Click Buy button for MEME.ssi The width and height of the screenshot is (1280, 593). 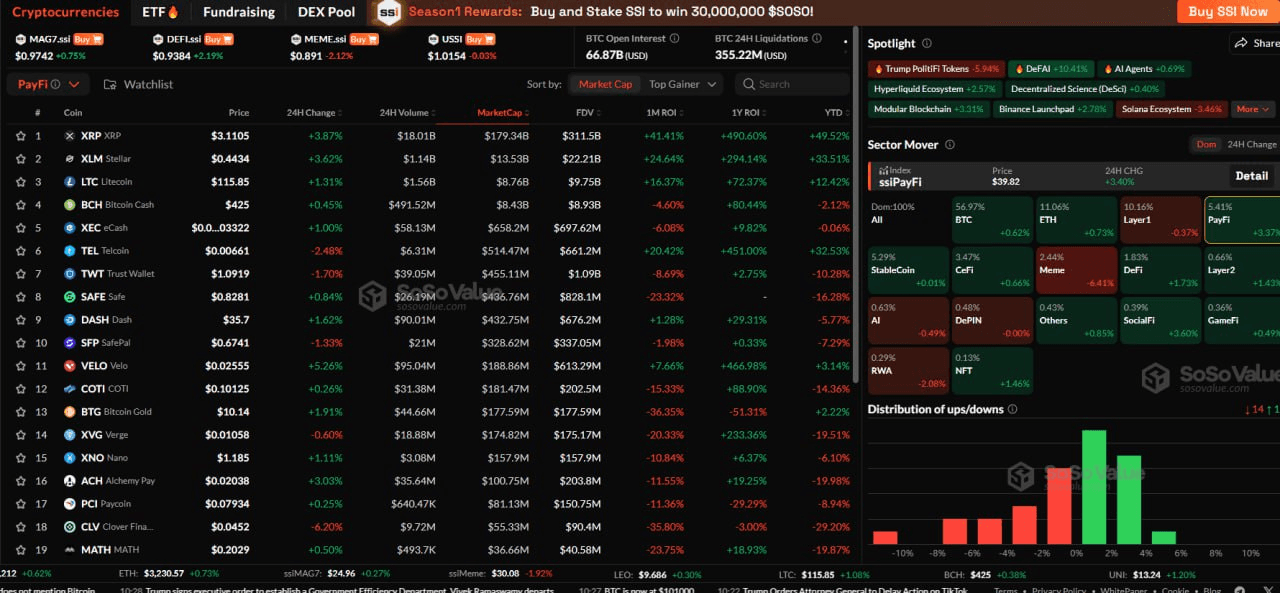click(366, 39)
